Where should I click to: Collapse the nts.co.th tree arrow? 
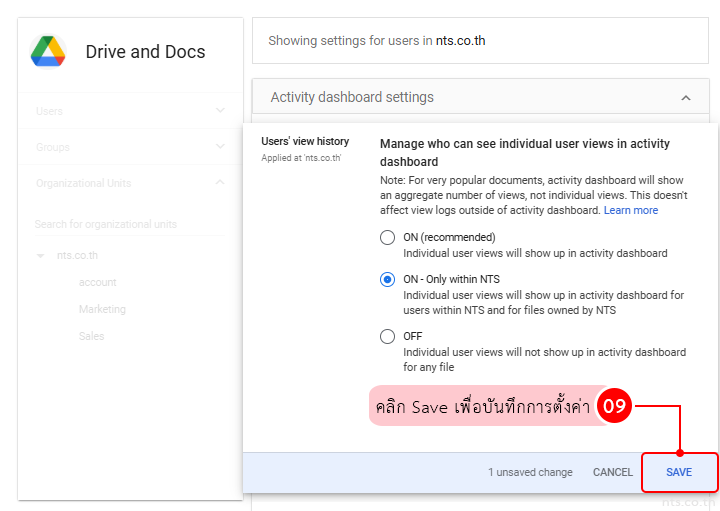point(41,256)
